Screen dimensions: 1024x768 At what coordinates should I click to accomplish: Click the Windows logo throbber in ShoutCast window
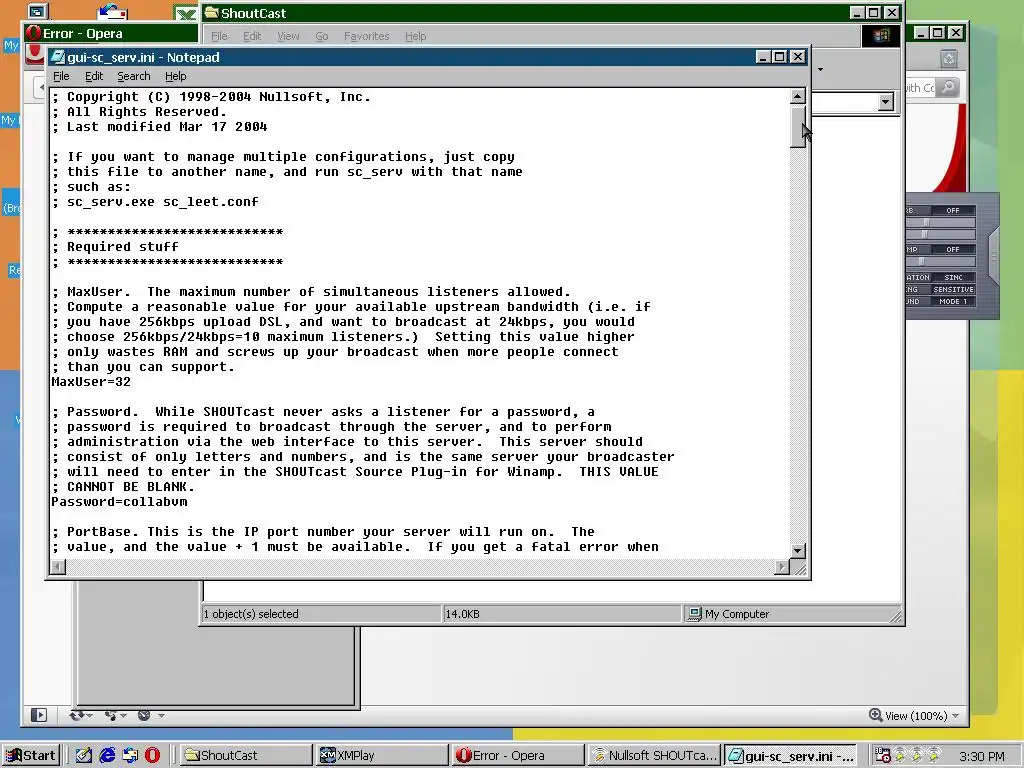click(x=881, y=35)
